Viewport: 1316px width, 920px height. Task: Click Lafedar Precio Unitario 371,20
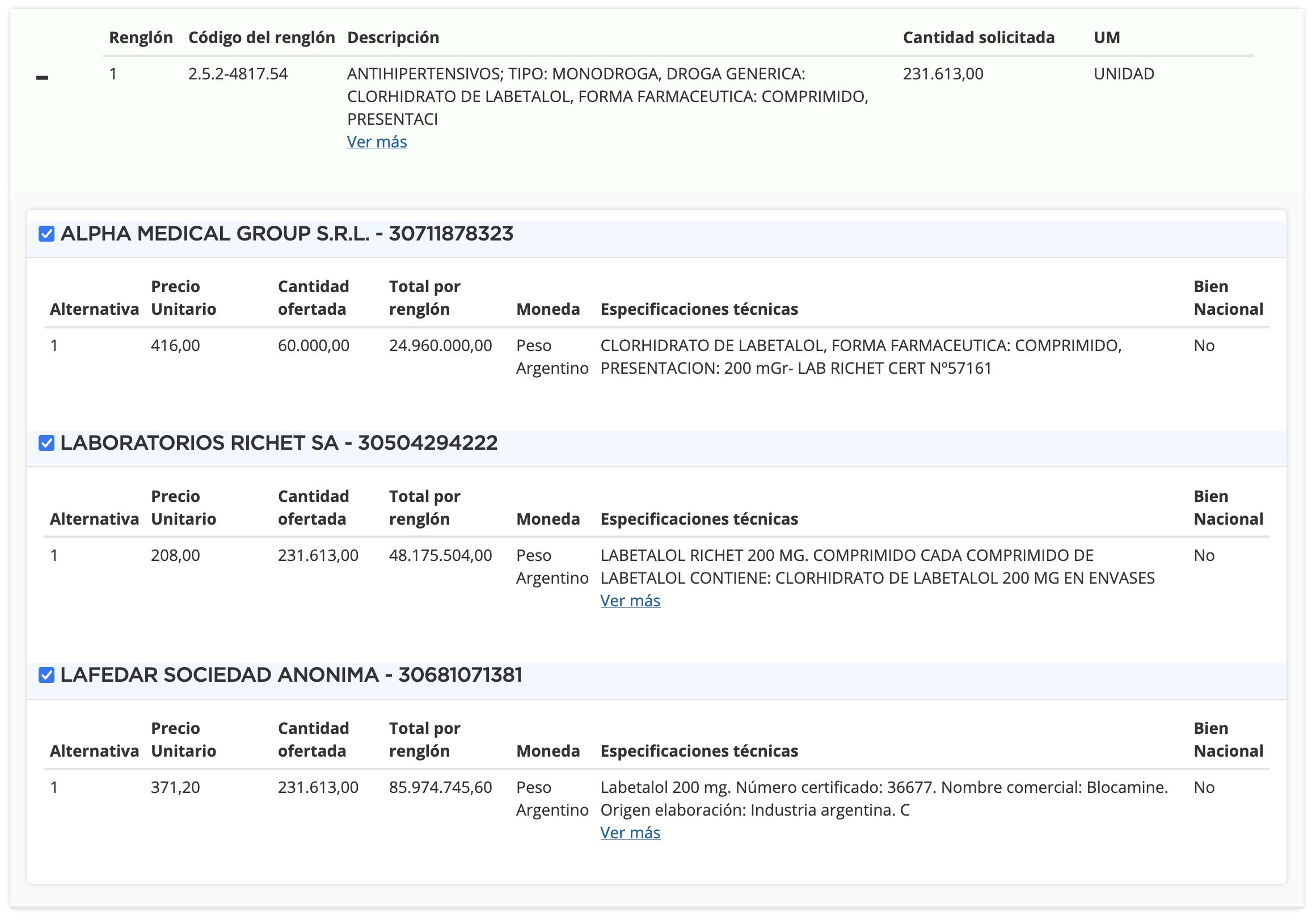point(175,788)
